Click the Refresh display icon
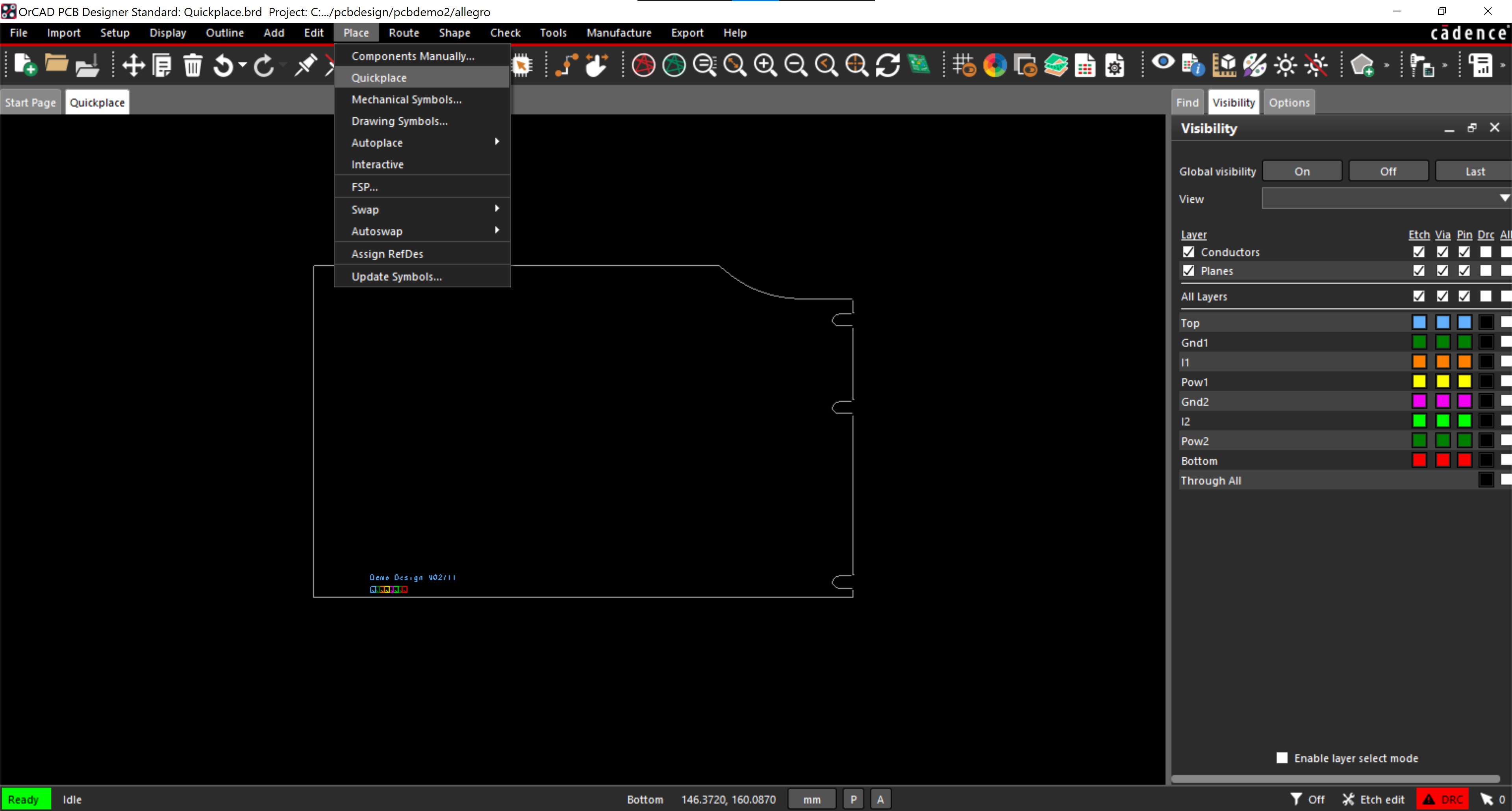Image resolution: width=1512 pixels, height=811 pixels. tap(888, 65)
